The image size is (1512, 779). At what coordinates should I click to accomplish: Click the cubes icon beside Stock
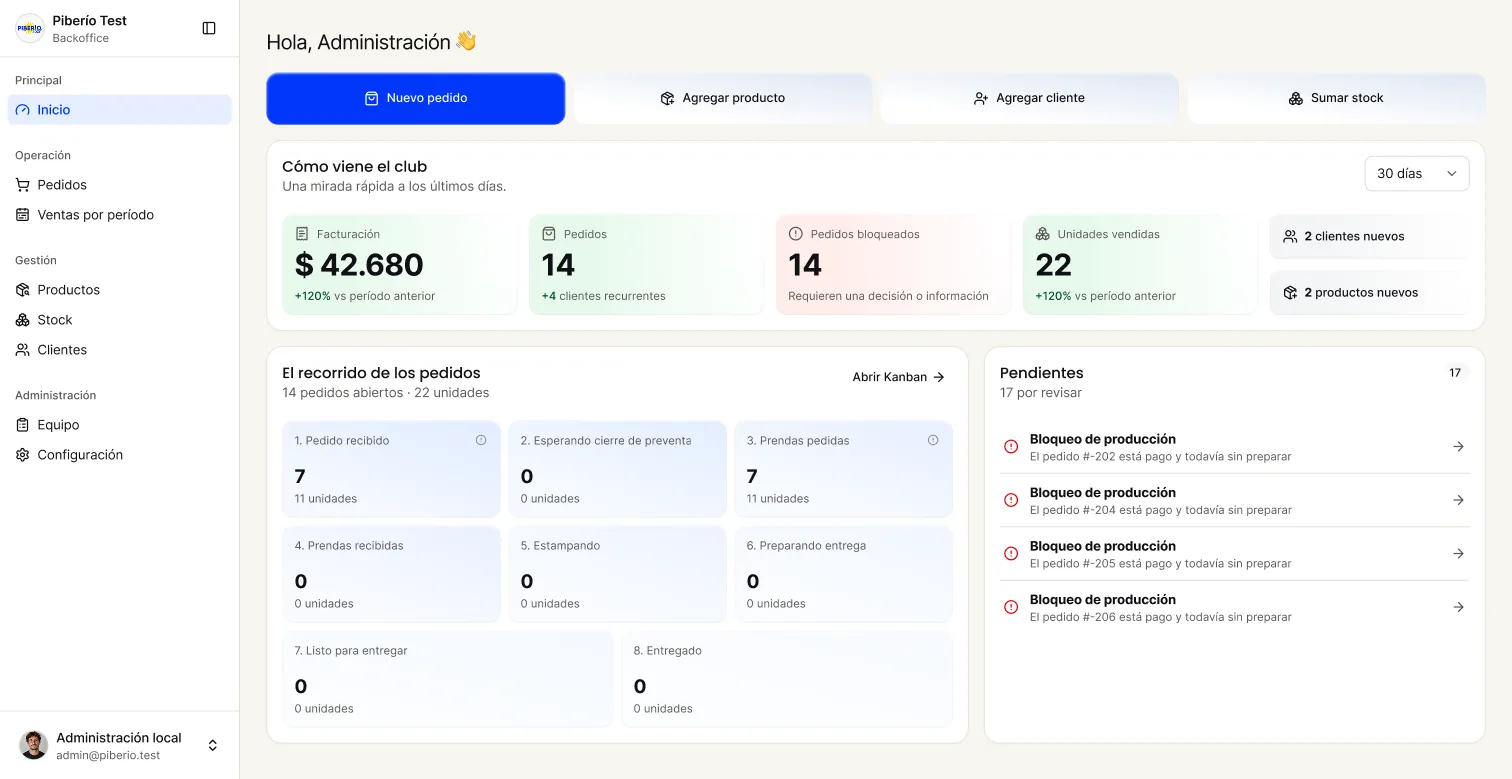(23, 320)
